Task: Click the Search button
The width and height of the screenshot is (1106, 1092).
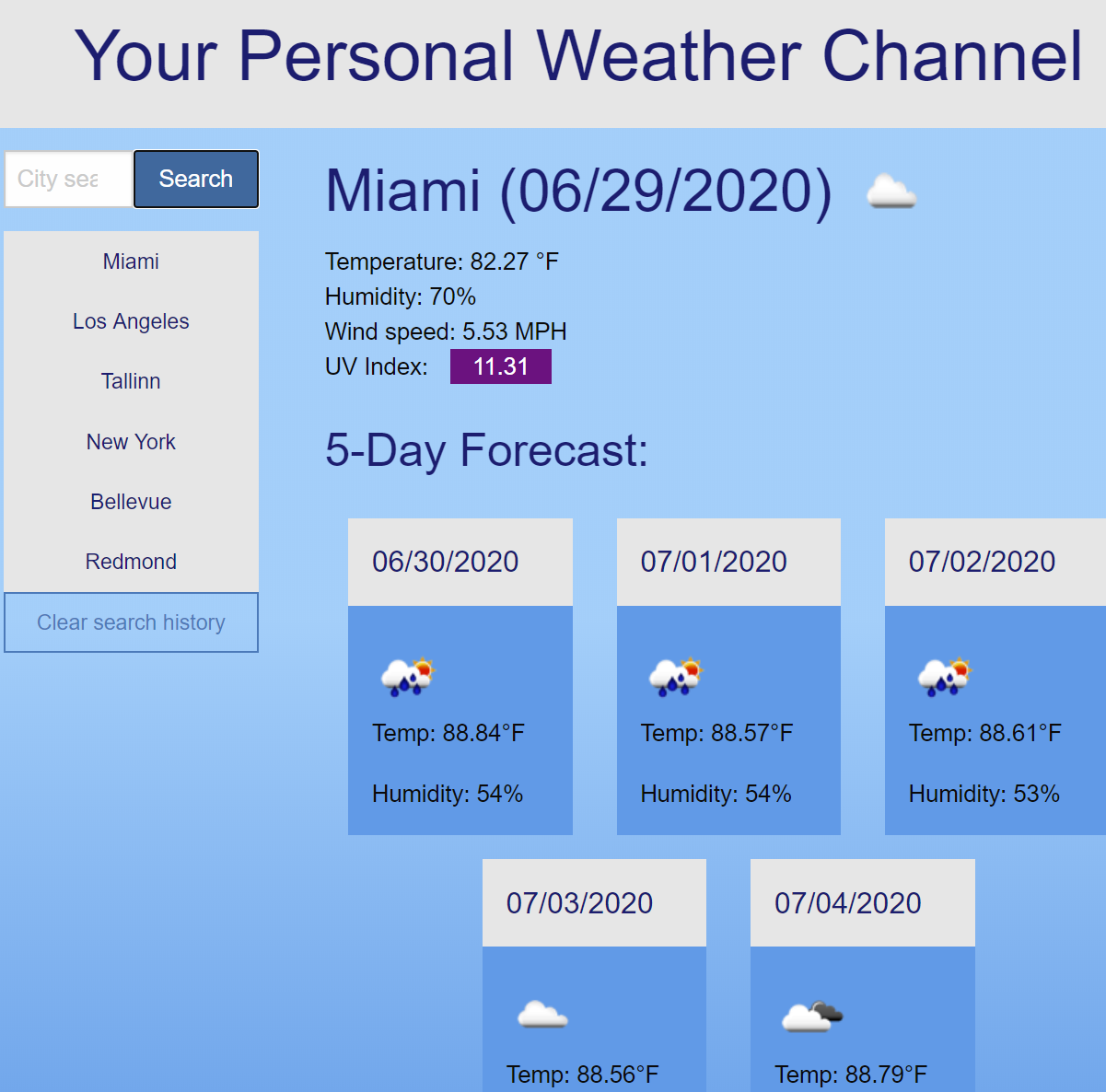Action: coord(195,179)
